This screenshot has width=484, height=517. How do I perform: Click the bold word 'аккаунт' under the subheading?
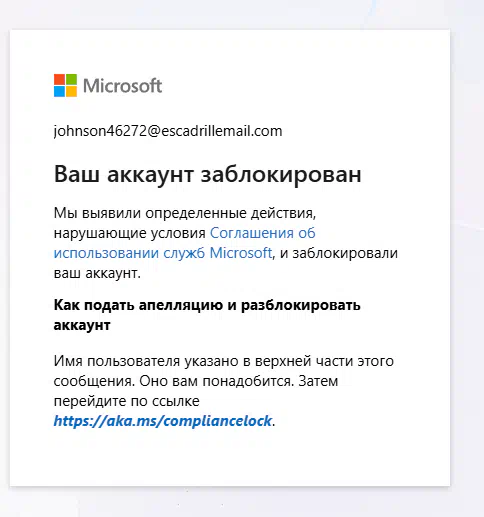tap(82, 325)
